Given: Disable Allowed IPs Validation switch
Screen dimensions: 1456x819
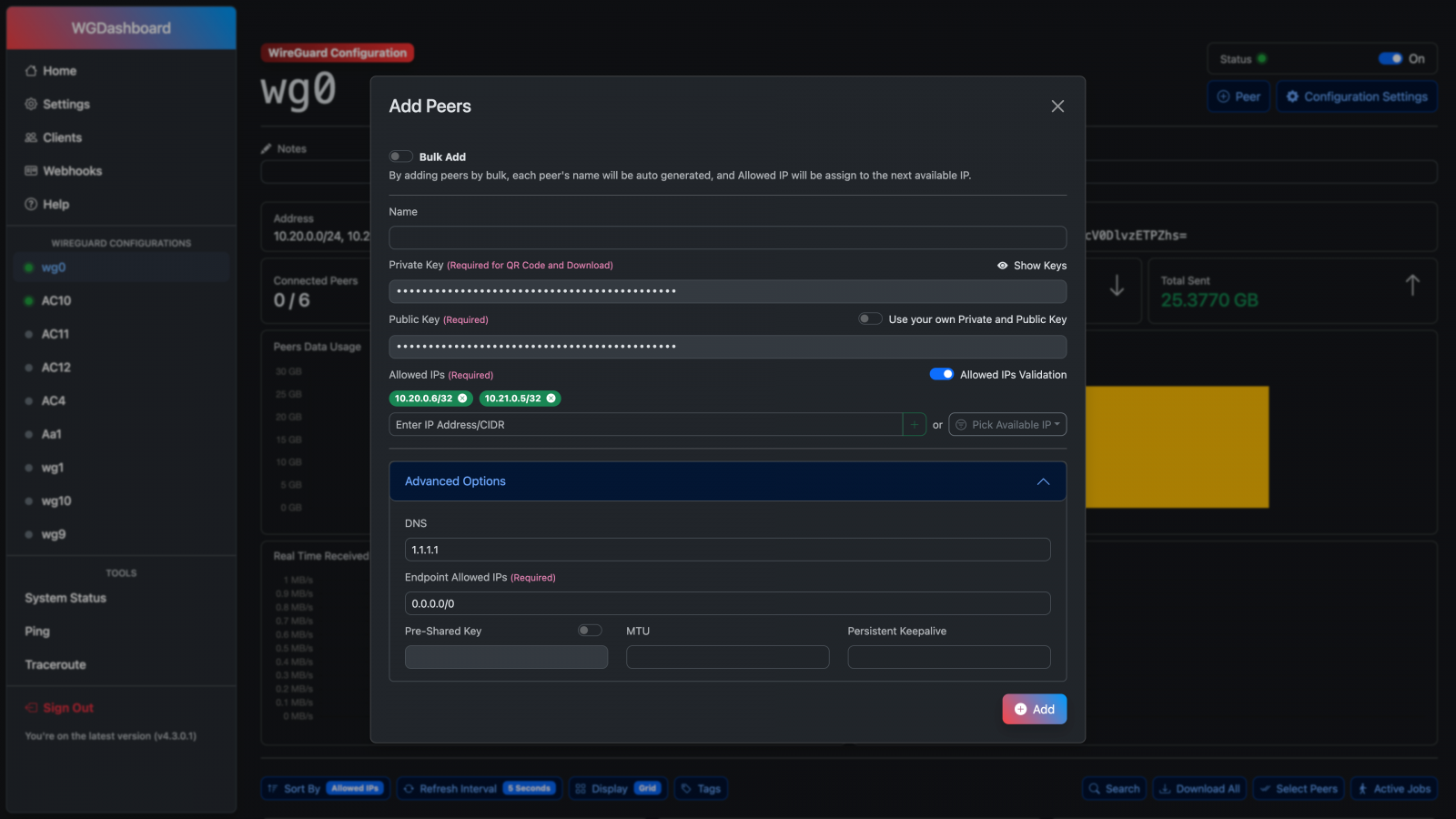Looking at the screenshot, I should tap(941, 374).
